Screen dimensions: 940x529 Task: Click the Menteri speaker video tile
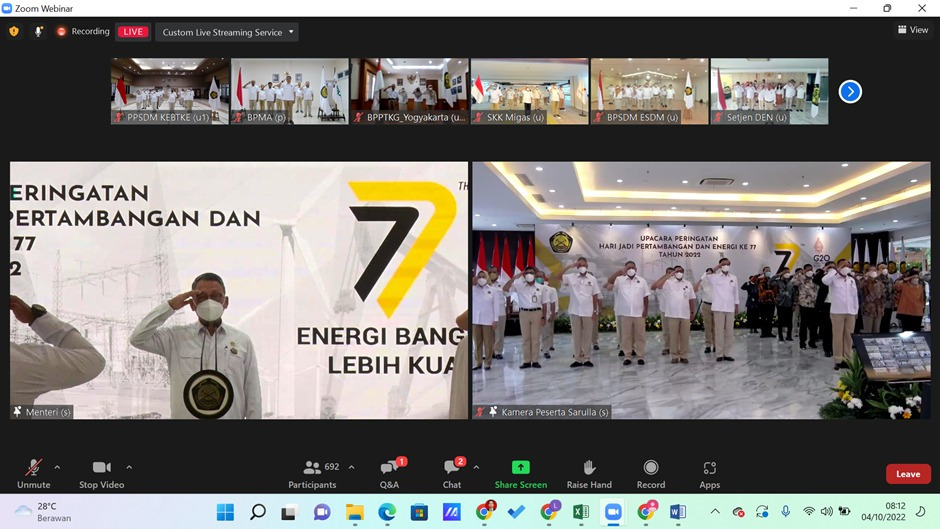(x=239, y=290)
